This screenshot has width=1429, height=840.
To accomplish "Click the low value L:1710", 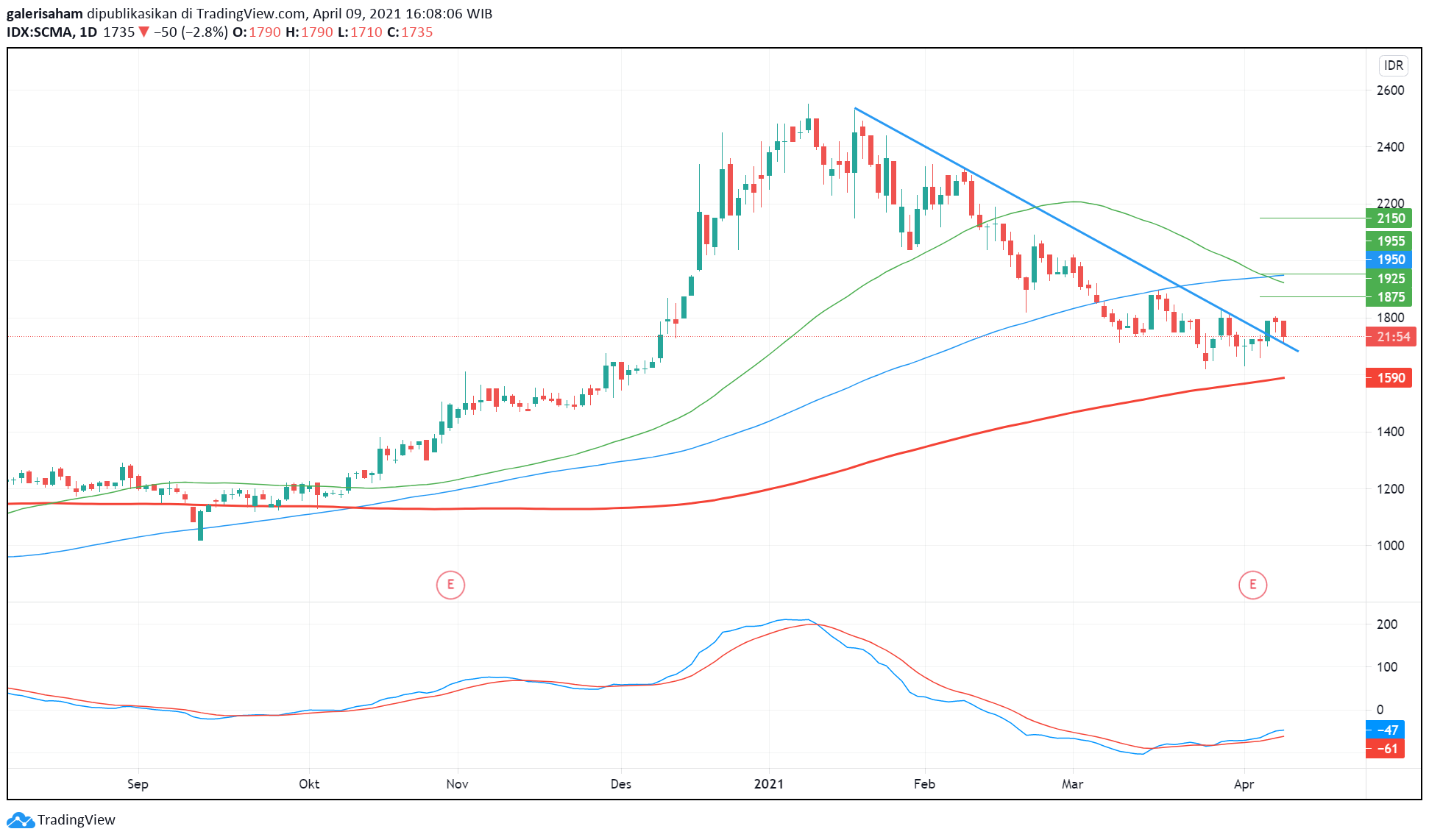I will (360, 32).
